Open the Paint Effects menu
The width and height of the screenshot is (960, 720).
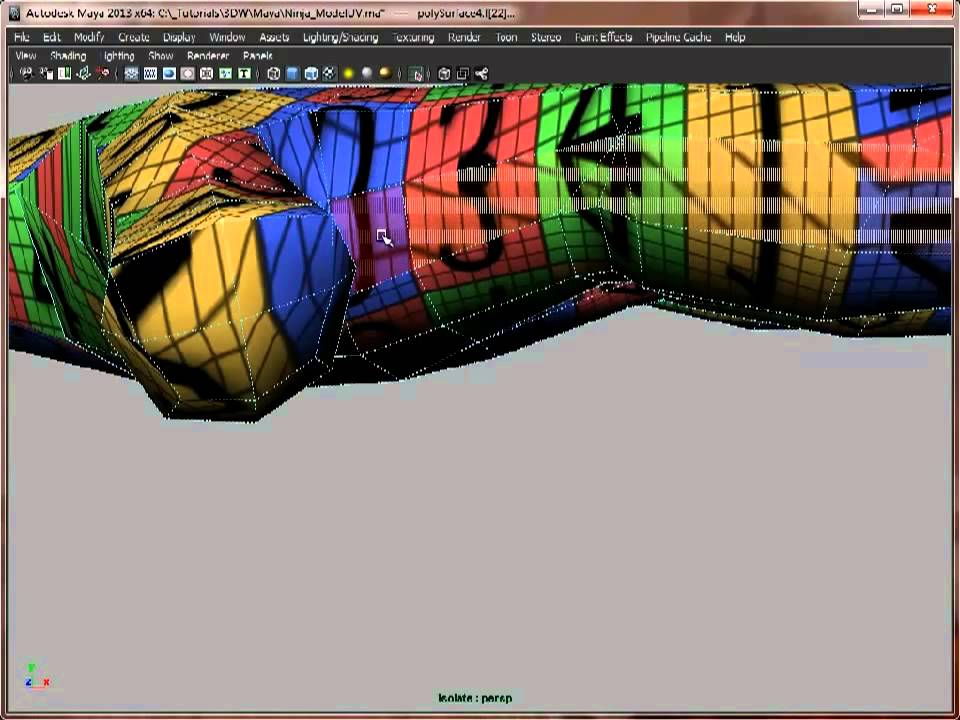603,37
